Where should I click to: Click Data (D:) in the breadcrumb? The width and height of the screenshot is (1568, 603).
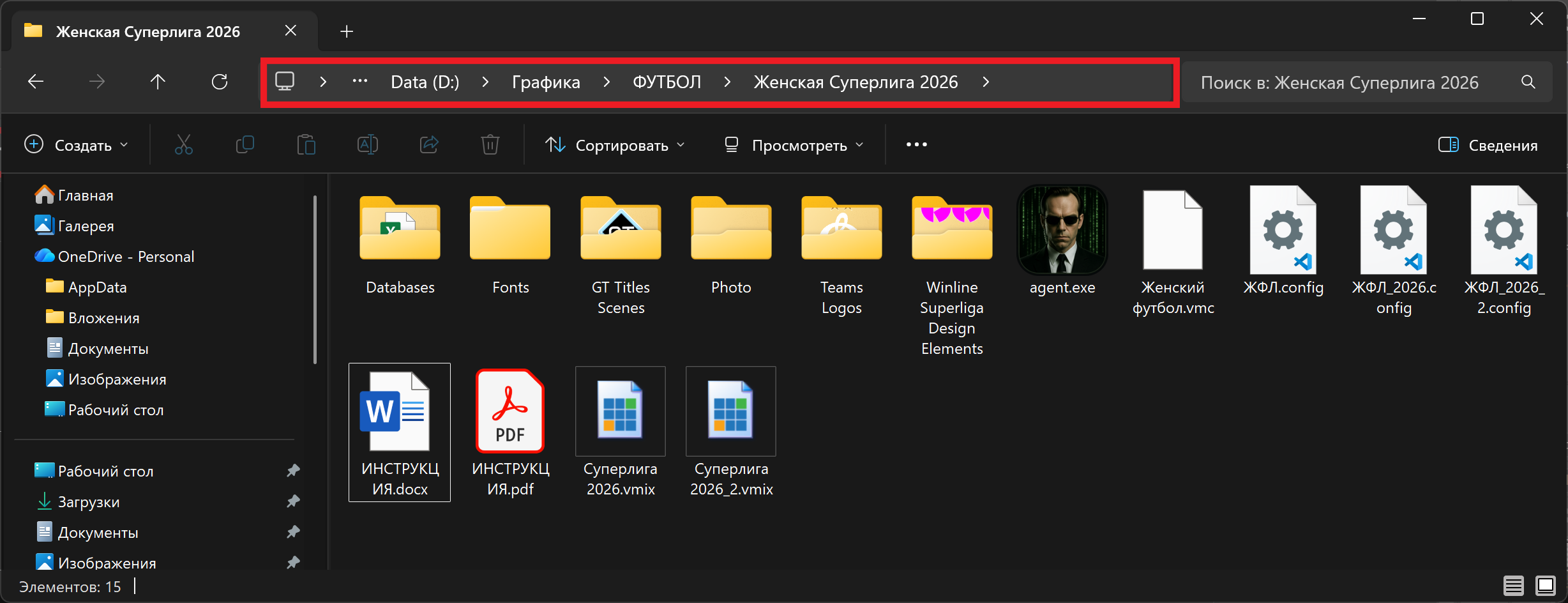(x=425, y=82)
